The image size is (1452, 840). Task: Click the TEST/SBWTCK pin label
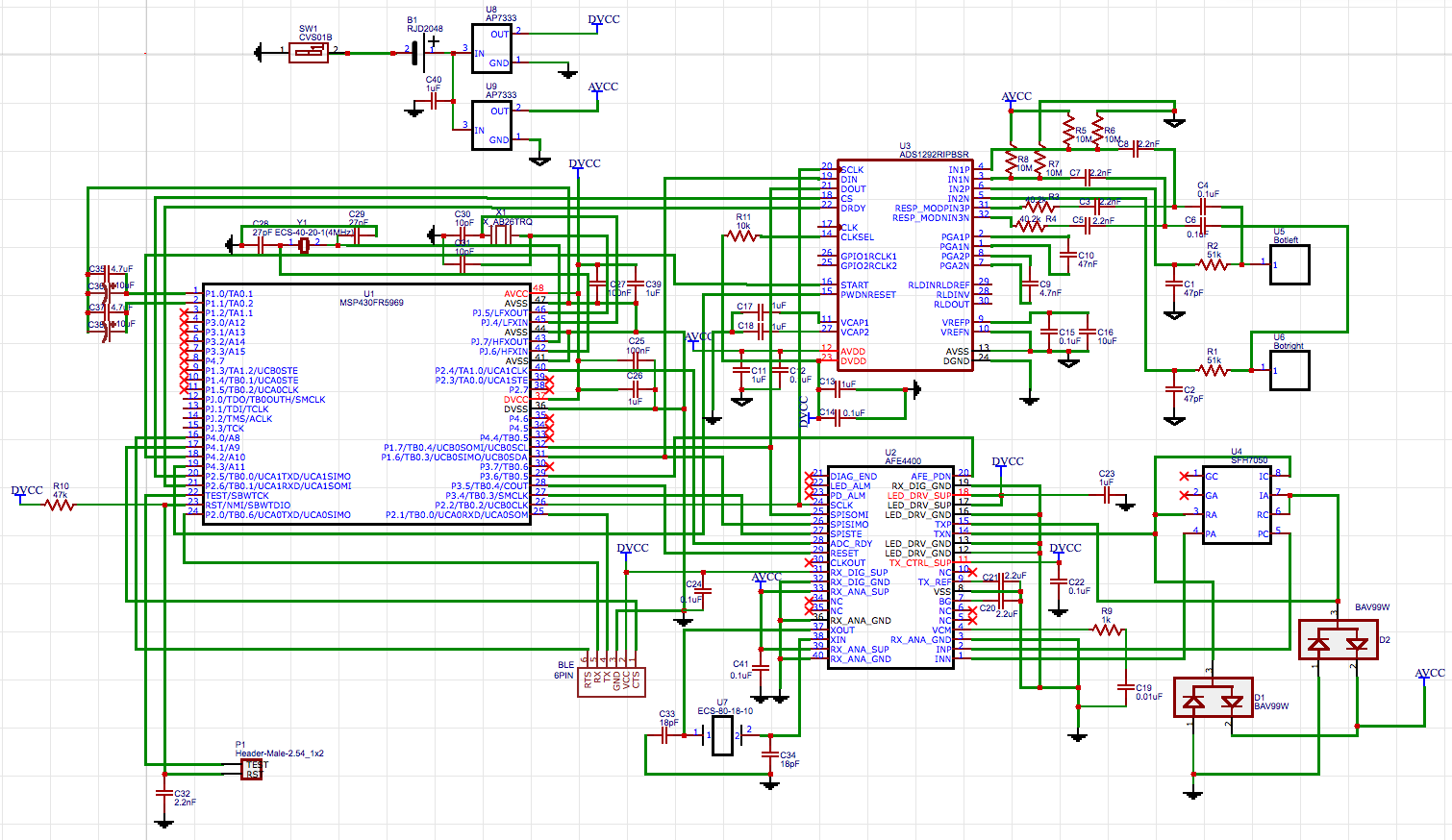click(x=238, y=495)
